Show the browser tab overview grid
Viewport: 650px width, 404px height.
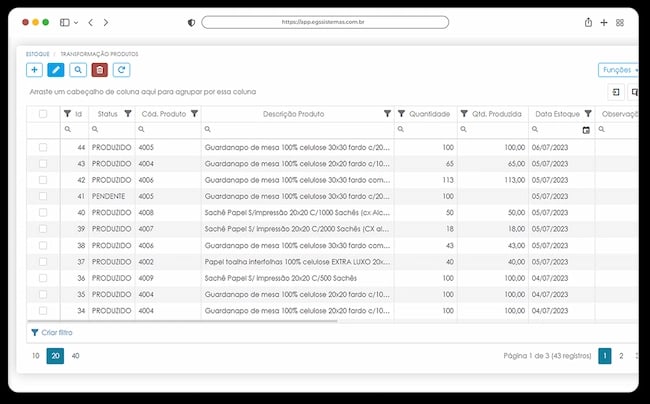[620, 23]
